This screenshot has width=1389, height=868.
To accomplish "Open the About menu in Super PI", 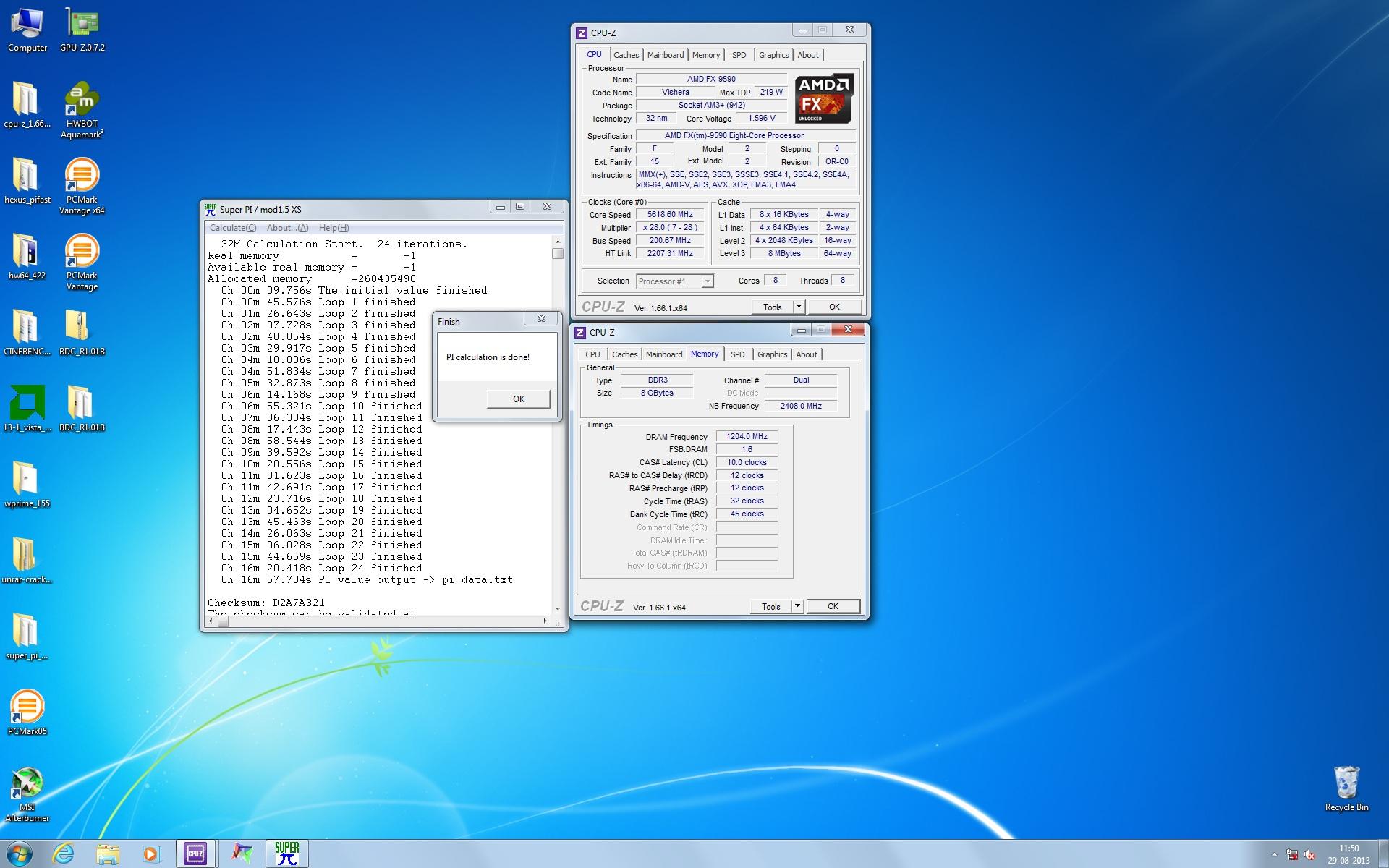I will 287,228.
